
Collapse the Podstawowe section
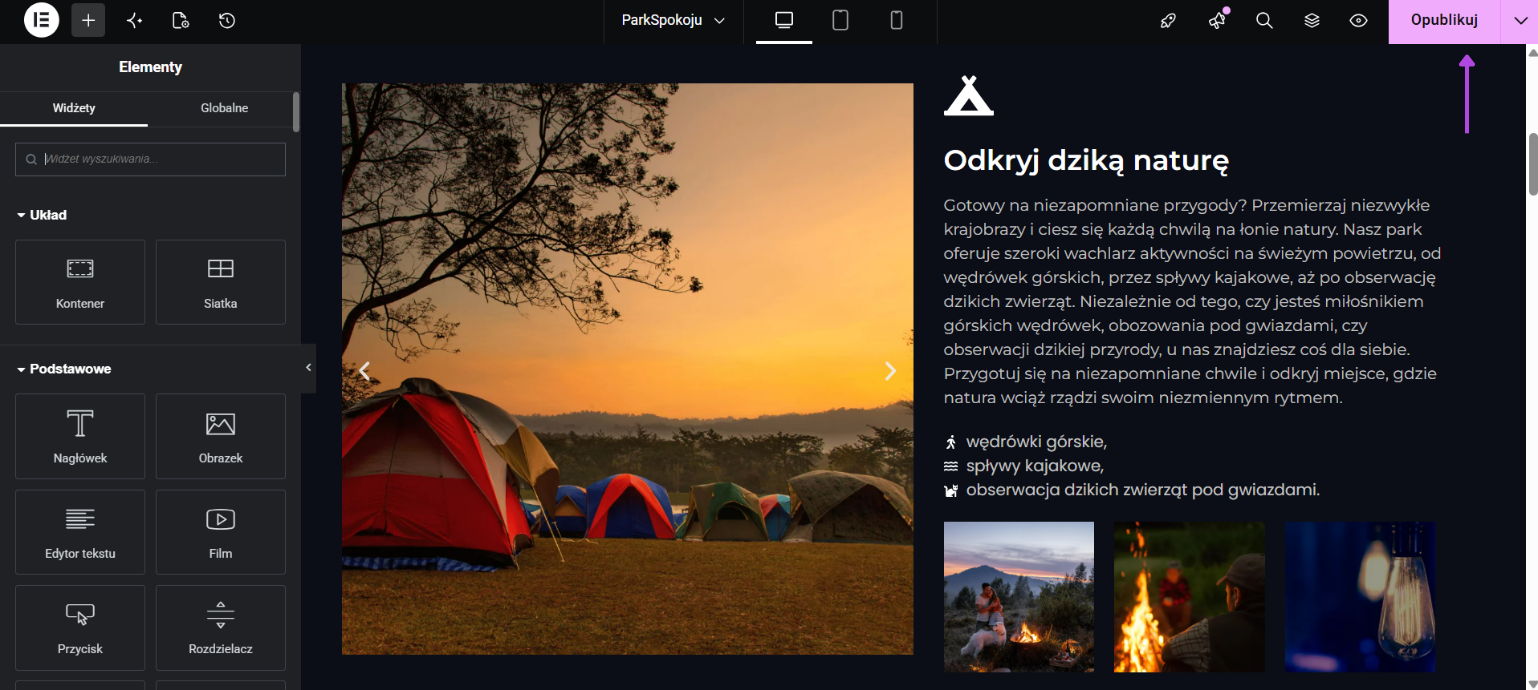click(64, 369)
